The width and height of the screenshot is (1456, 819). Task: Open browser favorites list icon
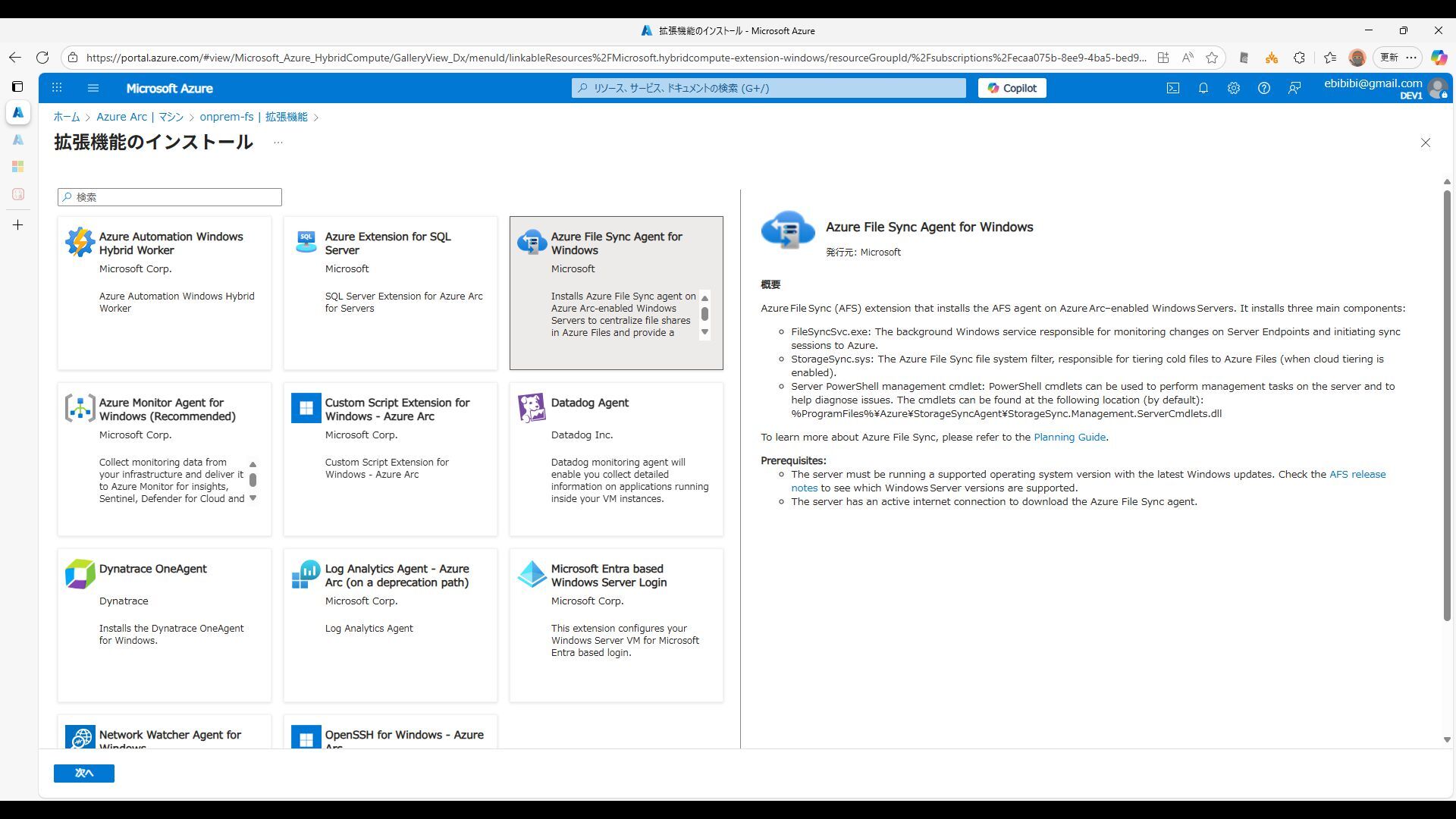point(1329,58)
